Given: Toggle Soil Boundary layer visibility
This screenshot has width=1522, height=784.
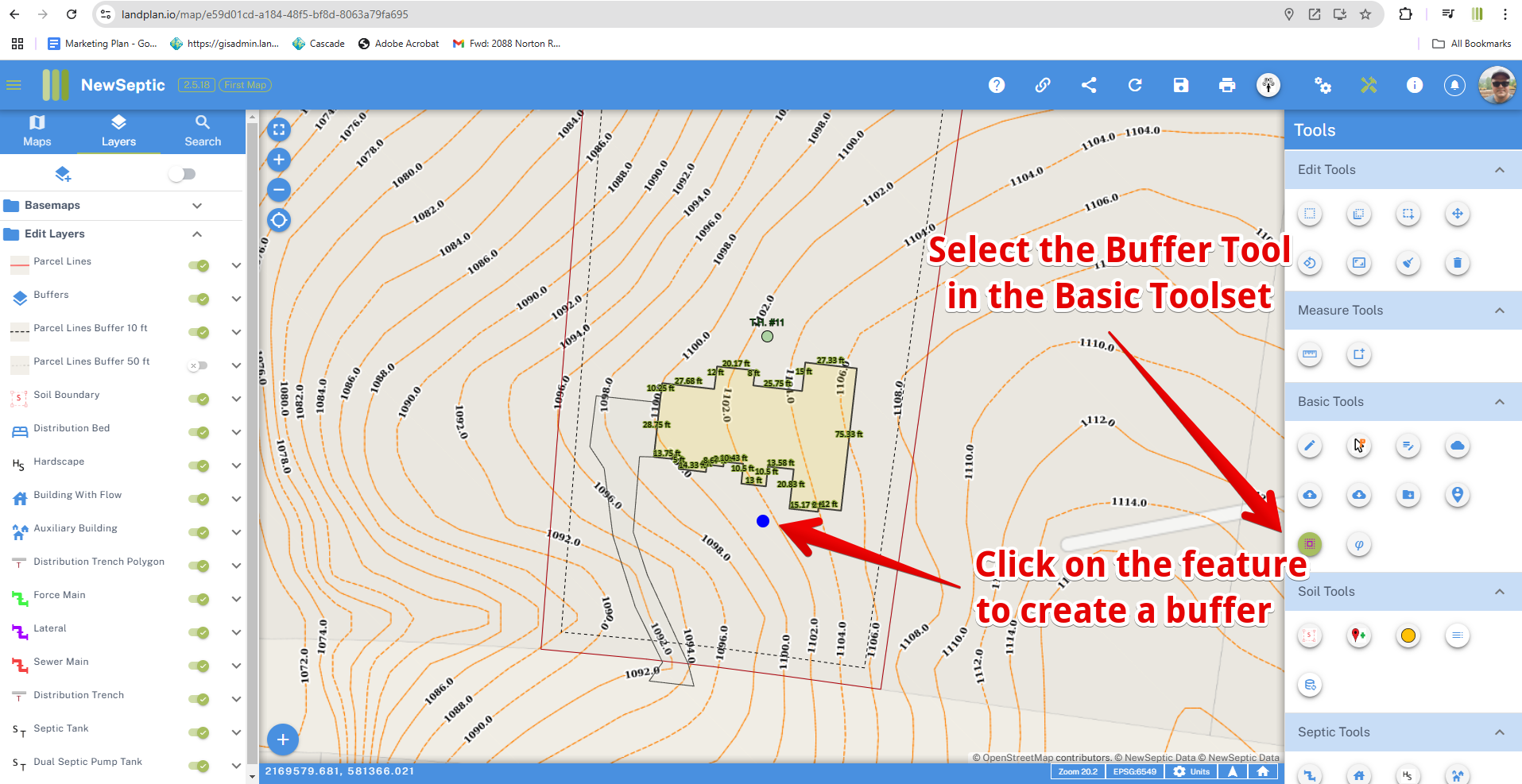Looking at the screenshot, I should [x=199, y=399].
